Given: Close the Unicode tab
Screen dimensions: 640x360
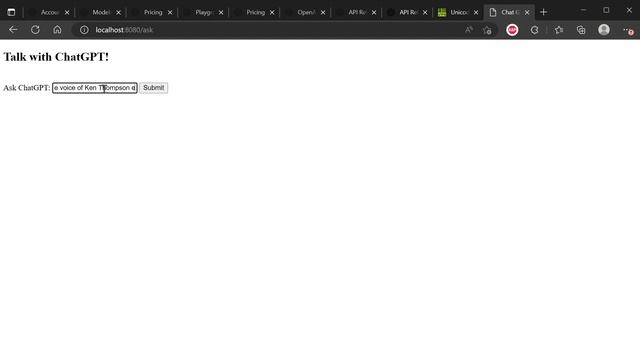Looking at the screenshot, I should pyautogui.click(x=476, y=13).
